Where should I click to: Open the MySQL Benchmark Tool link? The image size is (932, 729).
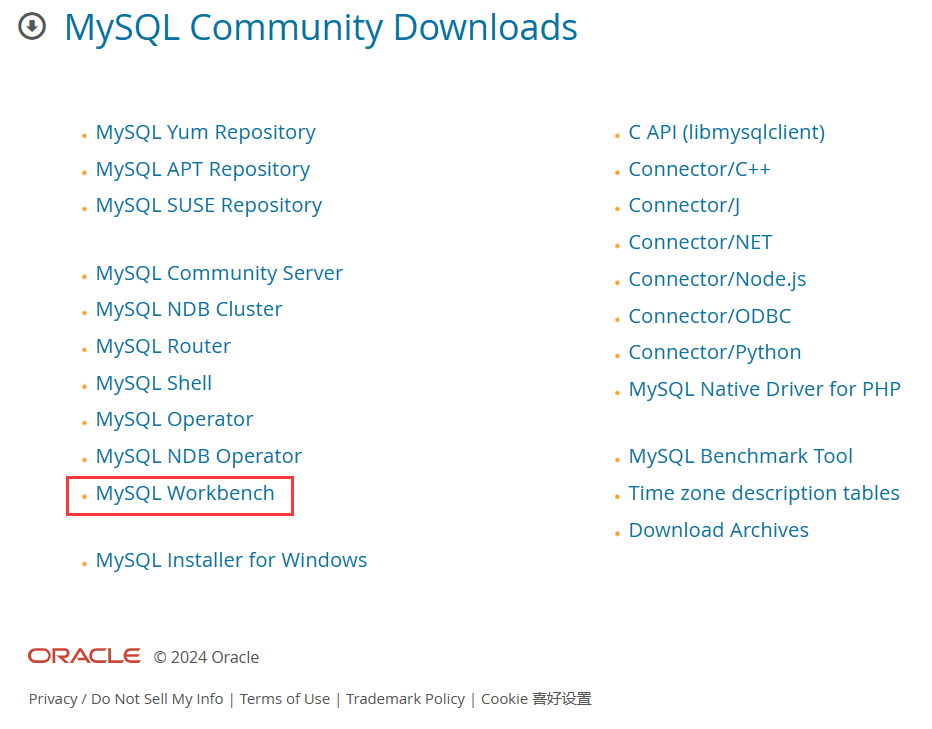tap(741, 457)
